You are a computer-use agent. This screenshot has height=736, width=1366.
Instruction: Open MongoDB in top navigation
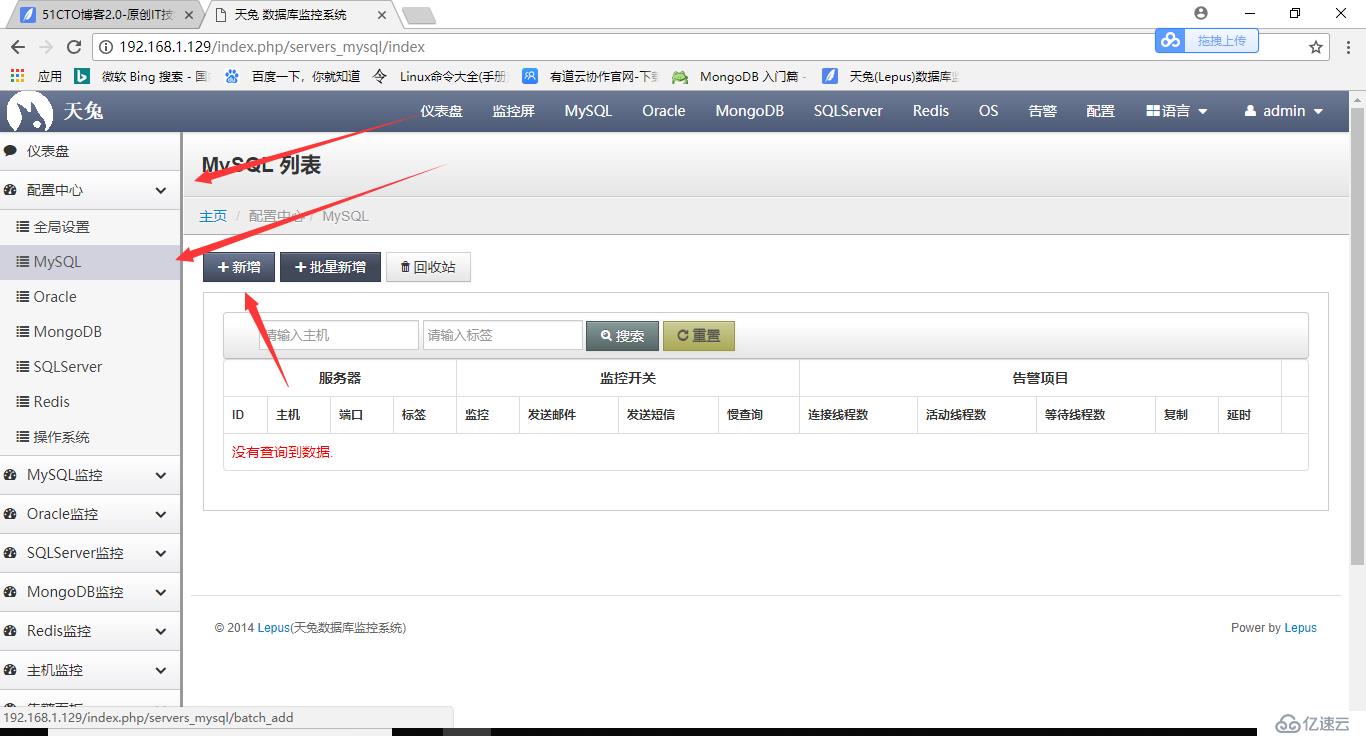point(750,111)
